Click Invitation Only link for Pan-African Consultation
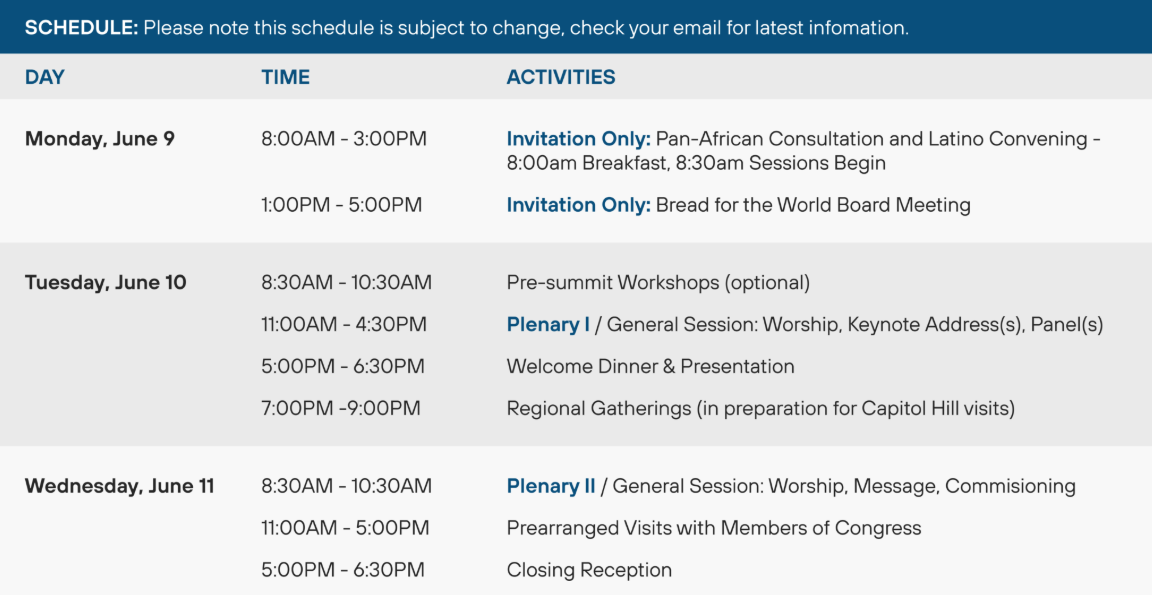 point(579,139)
